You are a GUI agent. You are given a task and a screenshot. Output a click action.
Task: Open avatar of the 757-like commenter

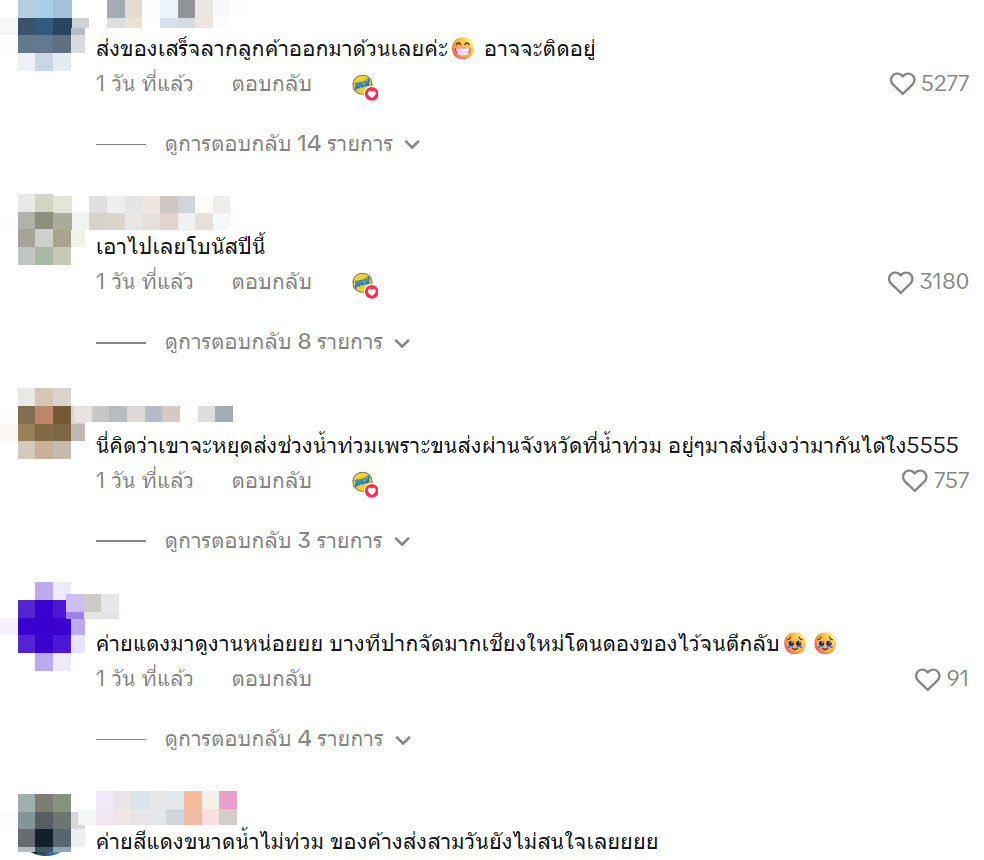point(45,424)
